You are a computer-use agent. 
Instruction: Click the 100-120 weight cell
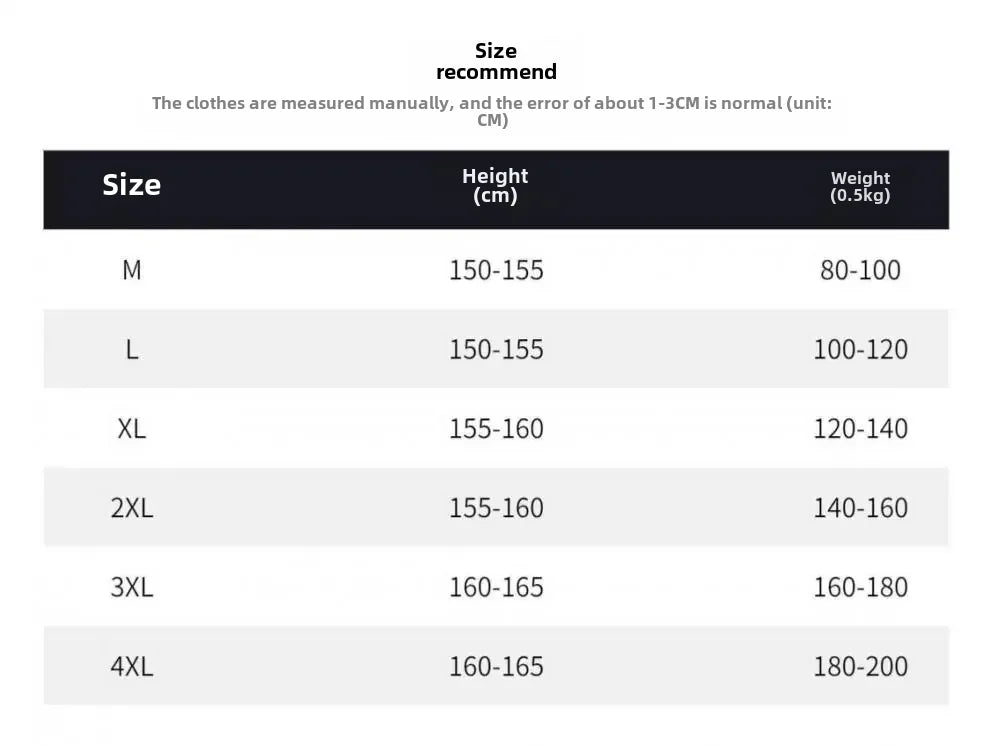pos(860,349)
